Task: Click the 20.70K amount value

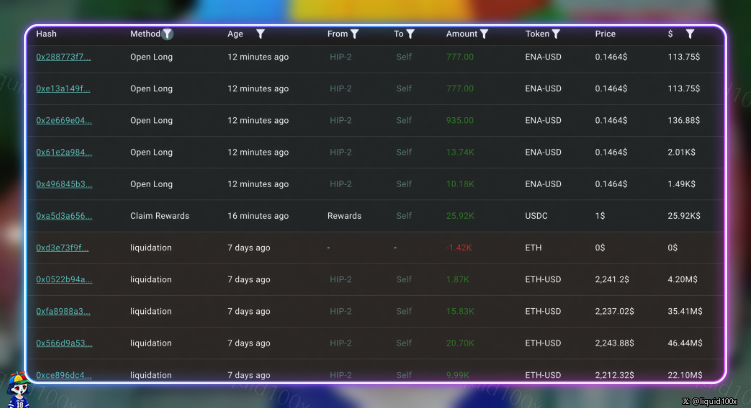Action: [x=460, y=343]
